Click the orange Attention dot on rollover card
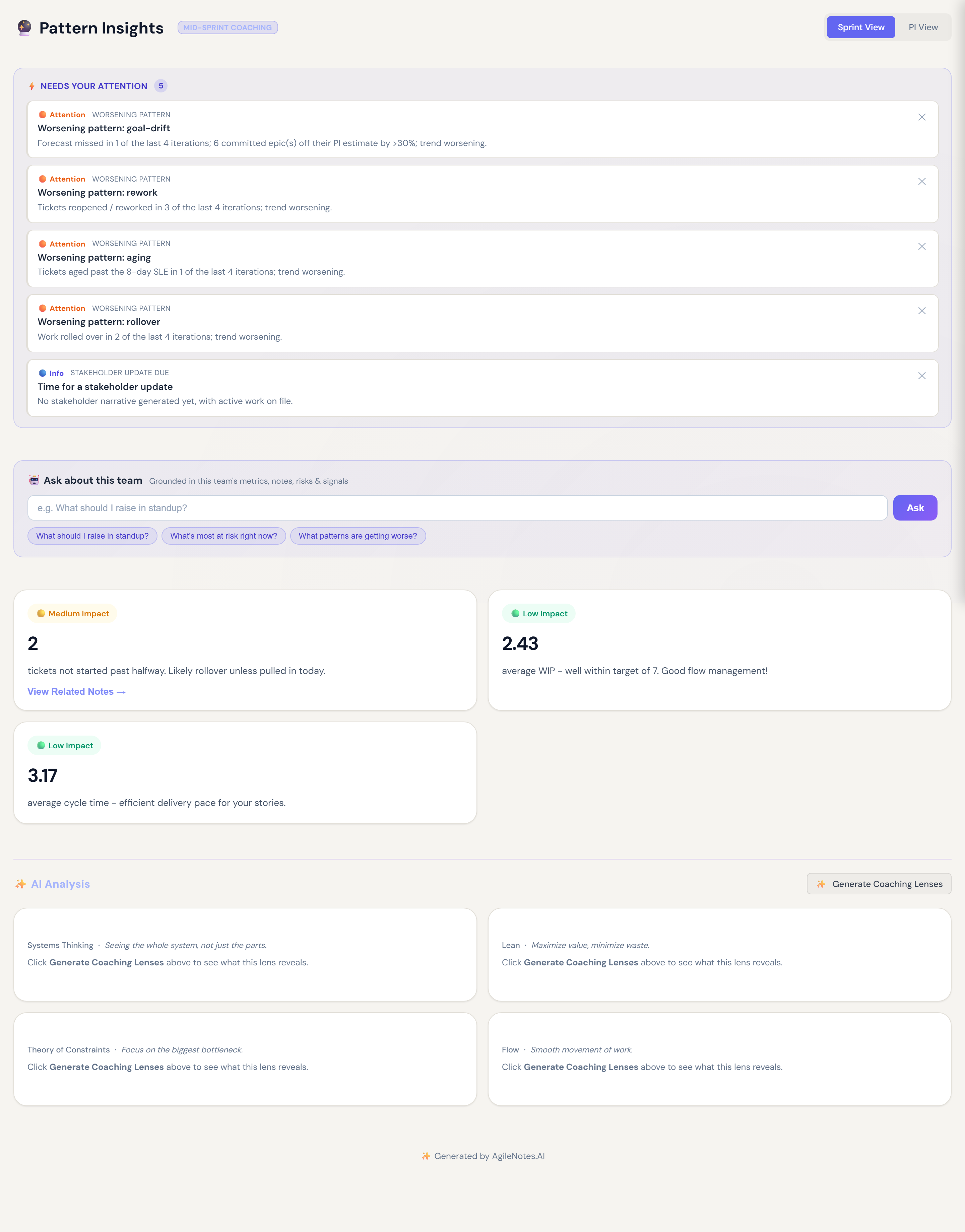 (x=42, y=309)
